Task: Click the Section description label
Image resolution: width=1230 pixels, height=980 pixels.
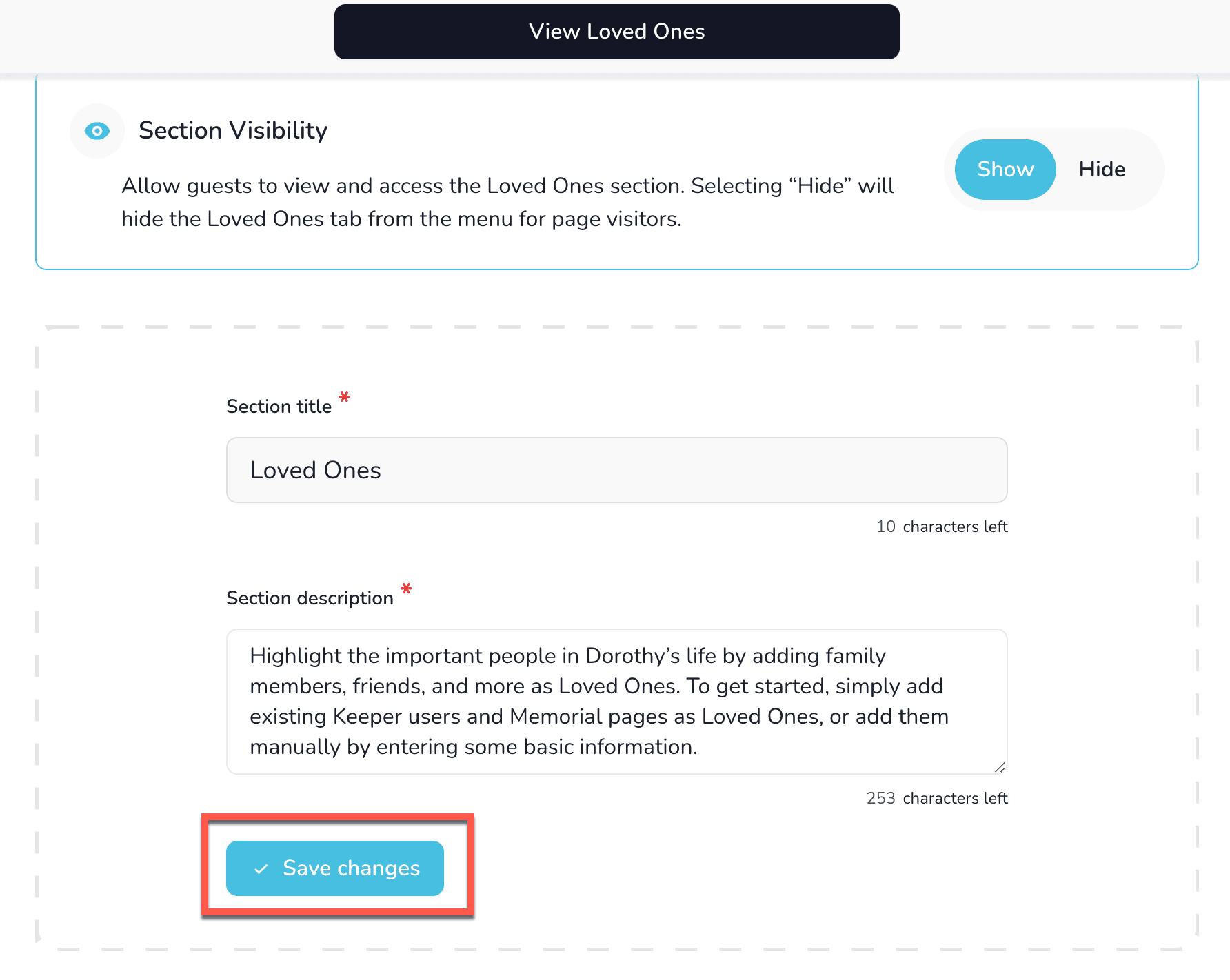Action: [310, 598]
